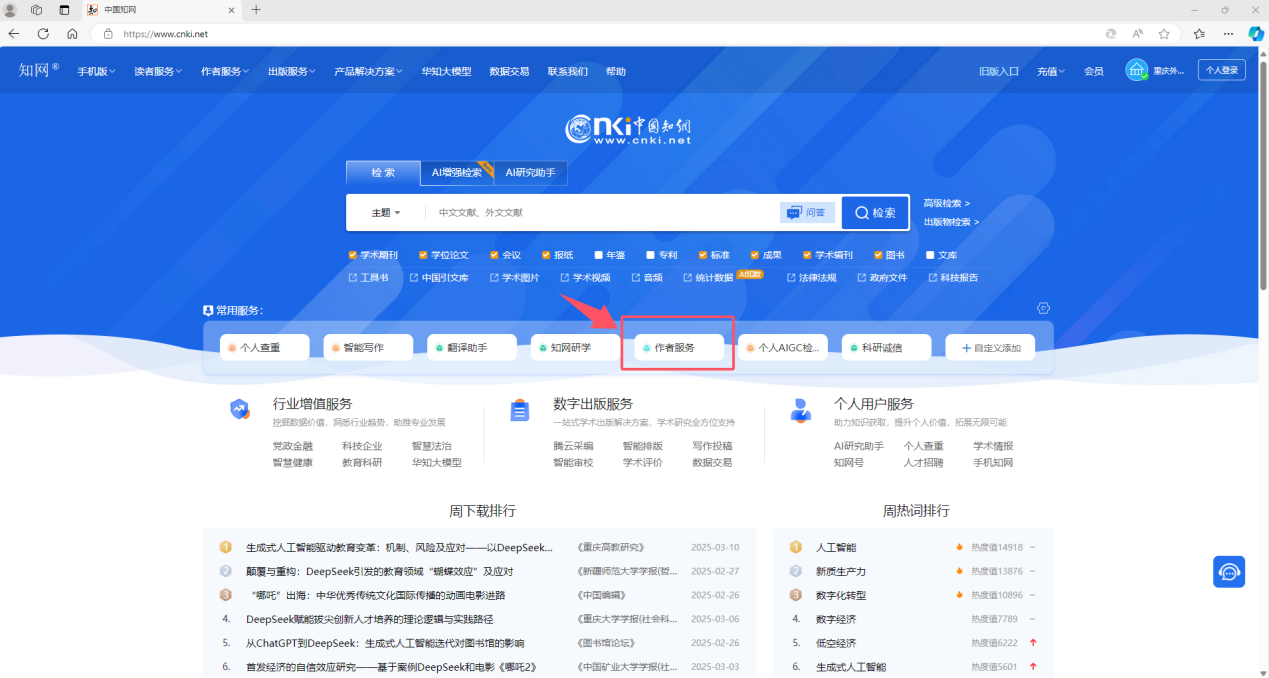Click the customer service headset icon
Viewport: 1269px width, 678px height.
(1229, 572)
